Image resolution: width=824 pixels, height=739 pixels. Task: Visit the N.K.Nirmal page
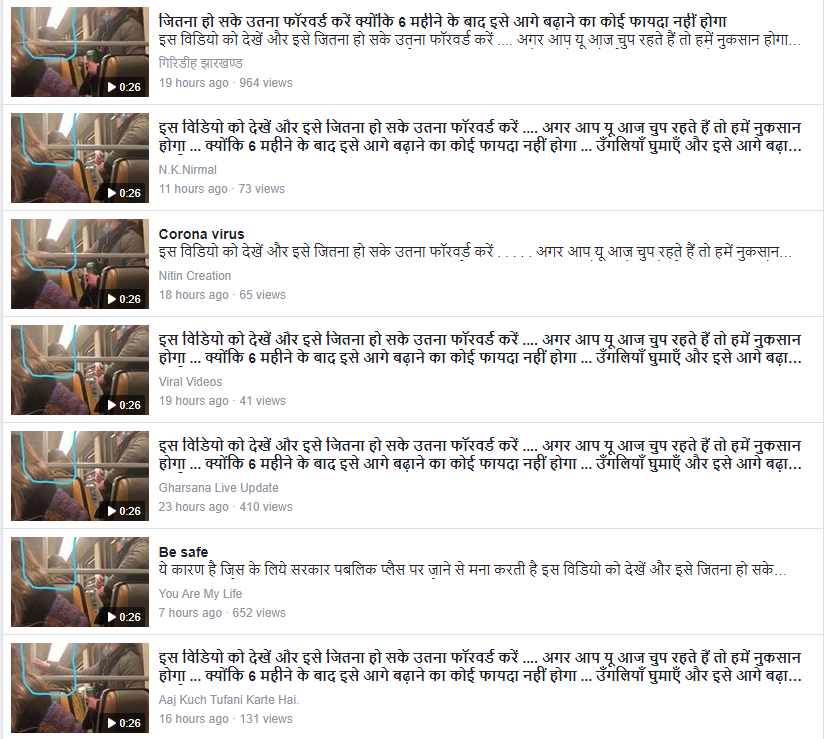pyautogui.click(x=188, y=170)
